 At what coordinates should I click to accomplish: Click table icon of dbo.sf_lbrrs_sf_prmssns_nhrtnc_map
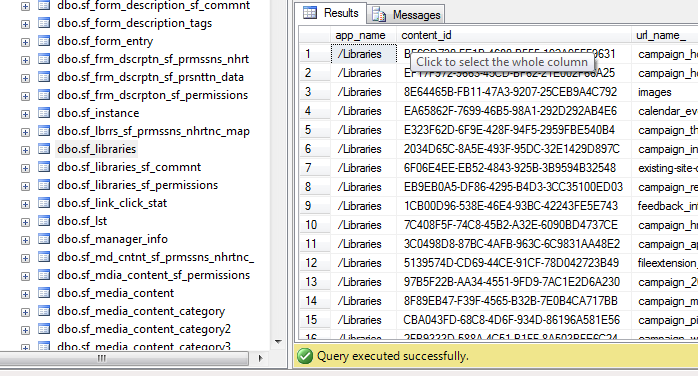coord(44,131)
